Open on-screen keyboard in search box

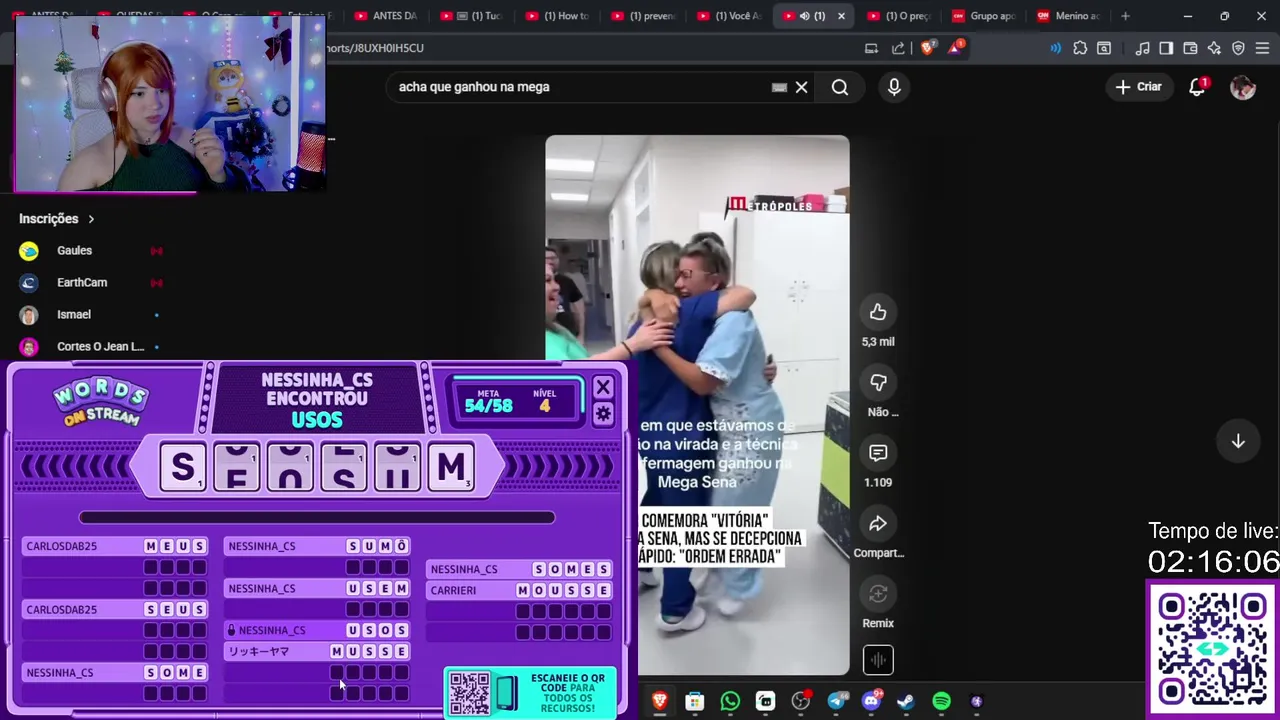780,87
